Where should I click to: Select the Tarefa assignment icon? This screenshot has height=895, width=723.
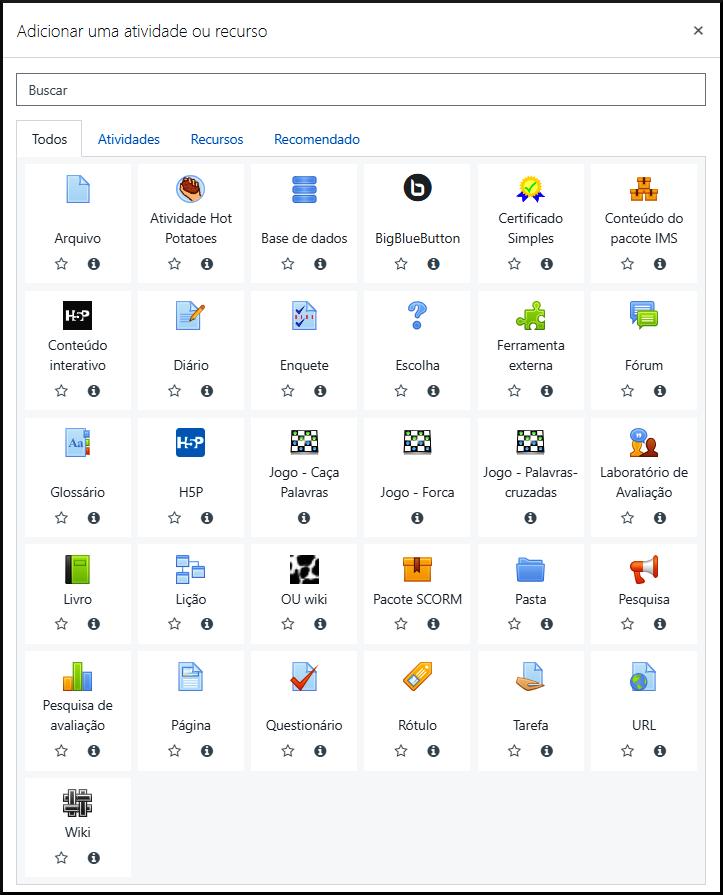coord(530,676)
